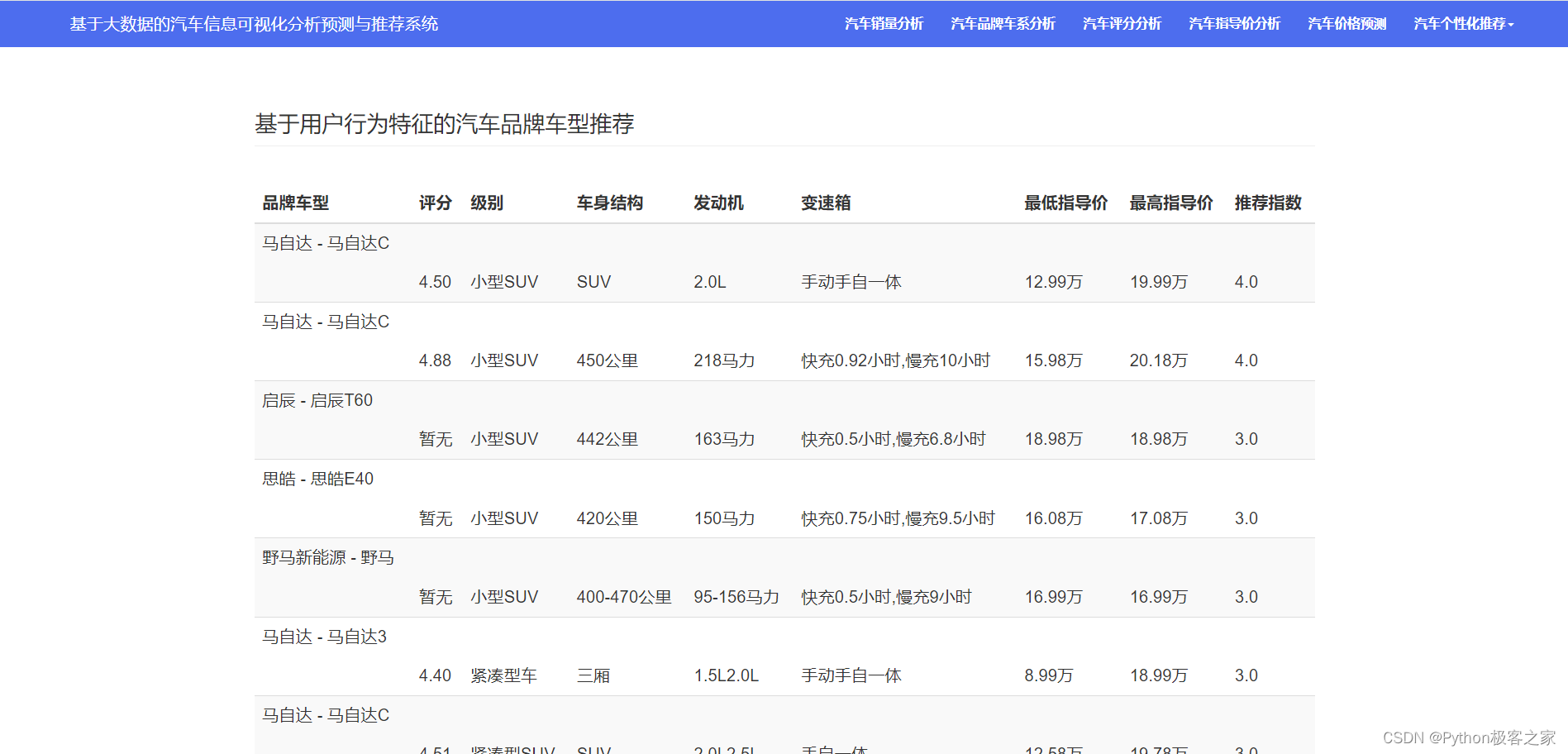This screenshot has width=1568, height=754.
Task: Select the 马自达 - 马自达3 row name
Action: pos(324,637)
